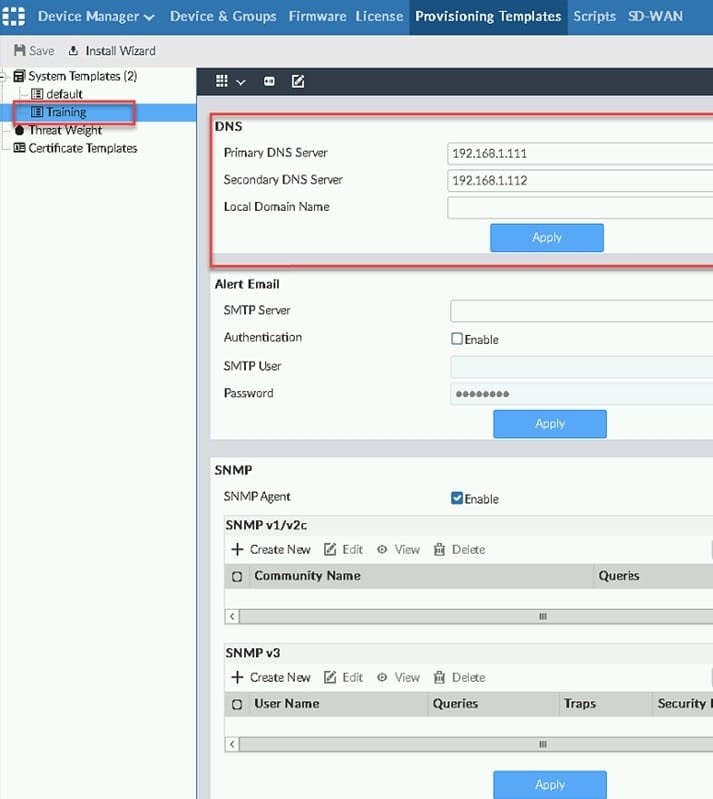Check the User Name select-all checkbox
This screenshot has height=799, width=713.
coord(237,704)
